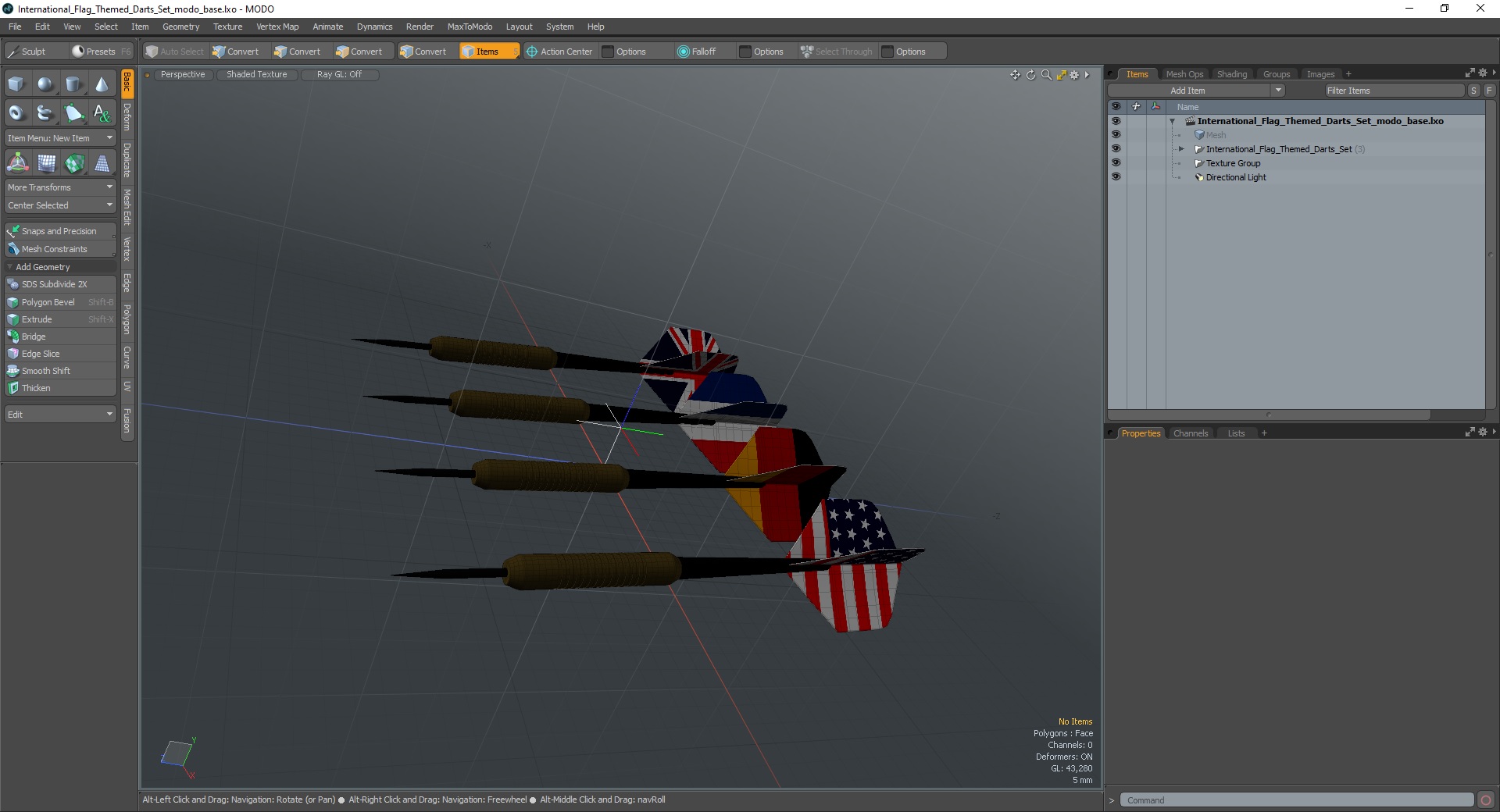Click Snaps and Precision button
1500x812 pixels.
click(60, 231)
